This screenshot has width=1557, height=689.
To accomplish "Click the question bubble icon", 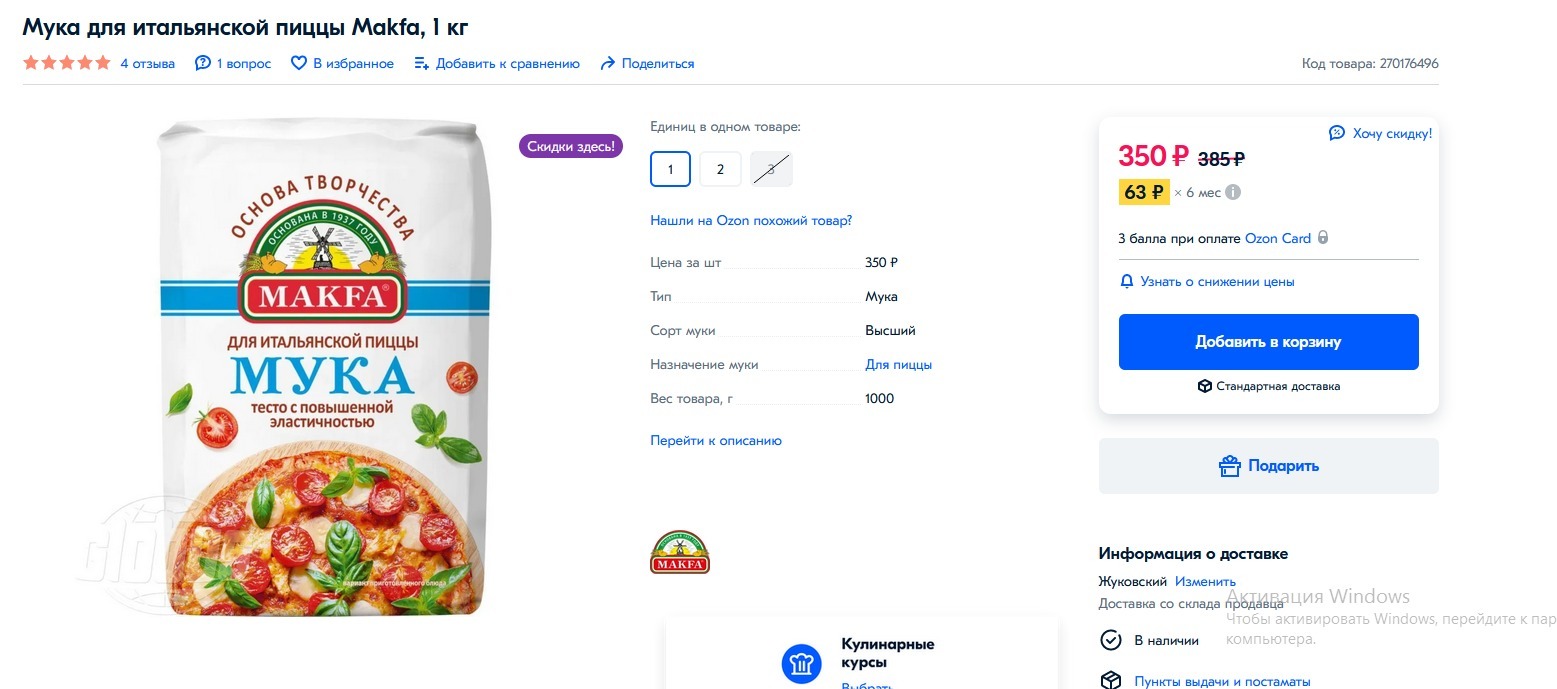I will coord(203,63).
